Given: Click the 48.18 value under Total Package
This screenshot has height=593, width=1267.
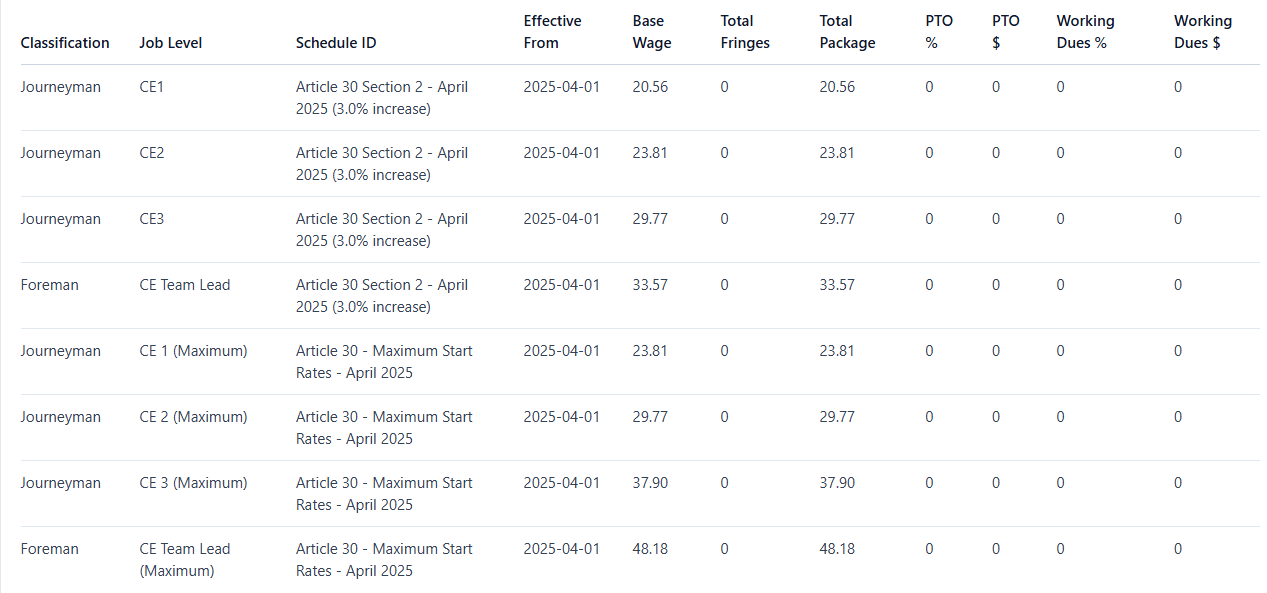Looking at the screenshot, I should (x=837, y=549).
